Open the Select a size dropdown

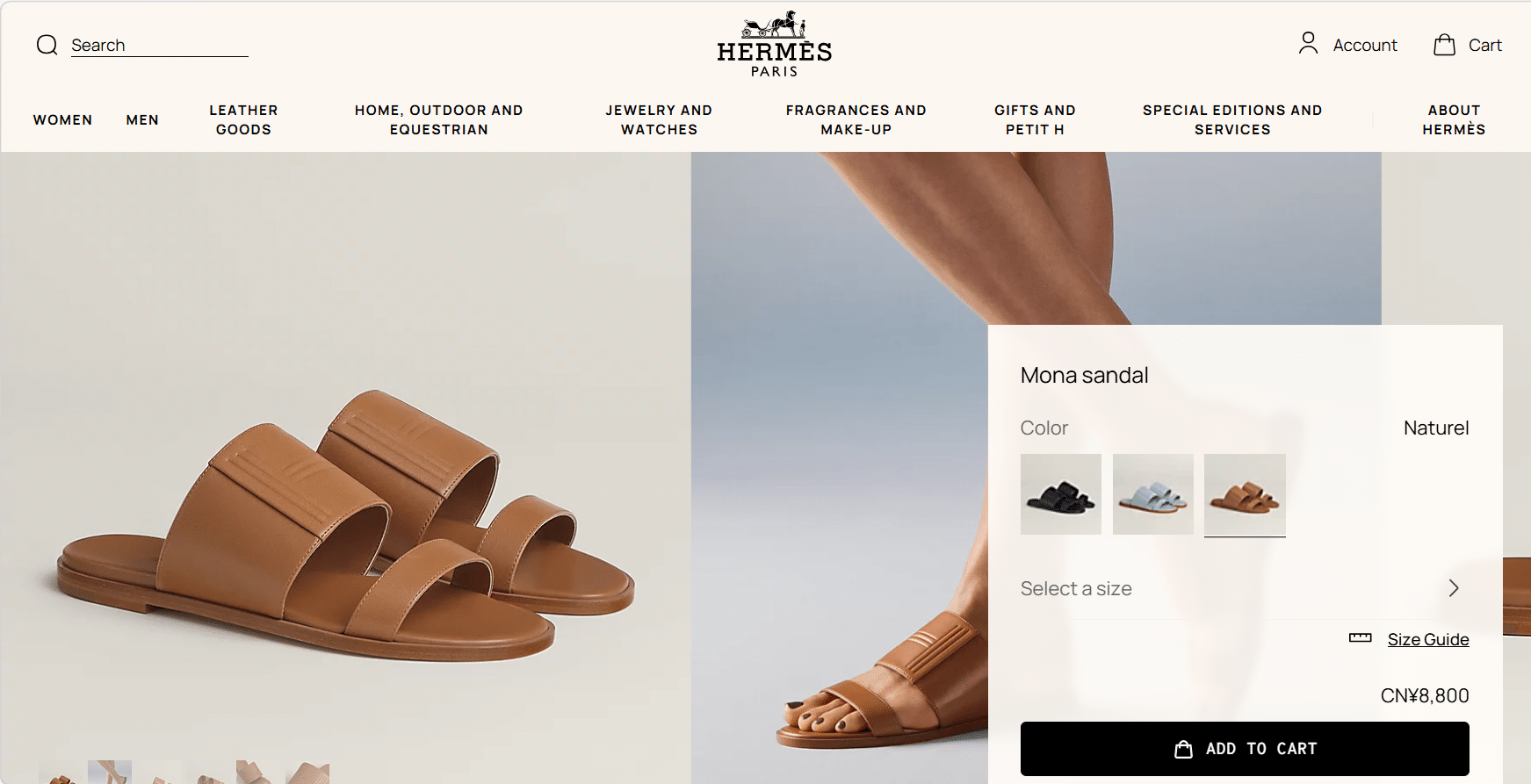1244,588
